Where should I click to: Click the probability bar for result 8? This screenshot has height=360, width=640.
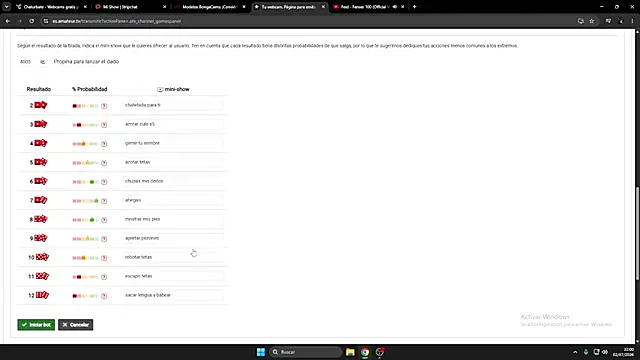tap(85, 220)
